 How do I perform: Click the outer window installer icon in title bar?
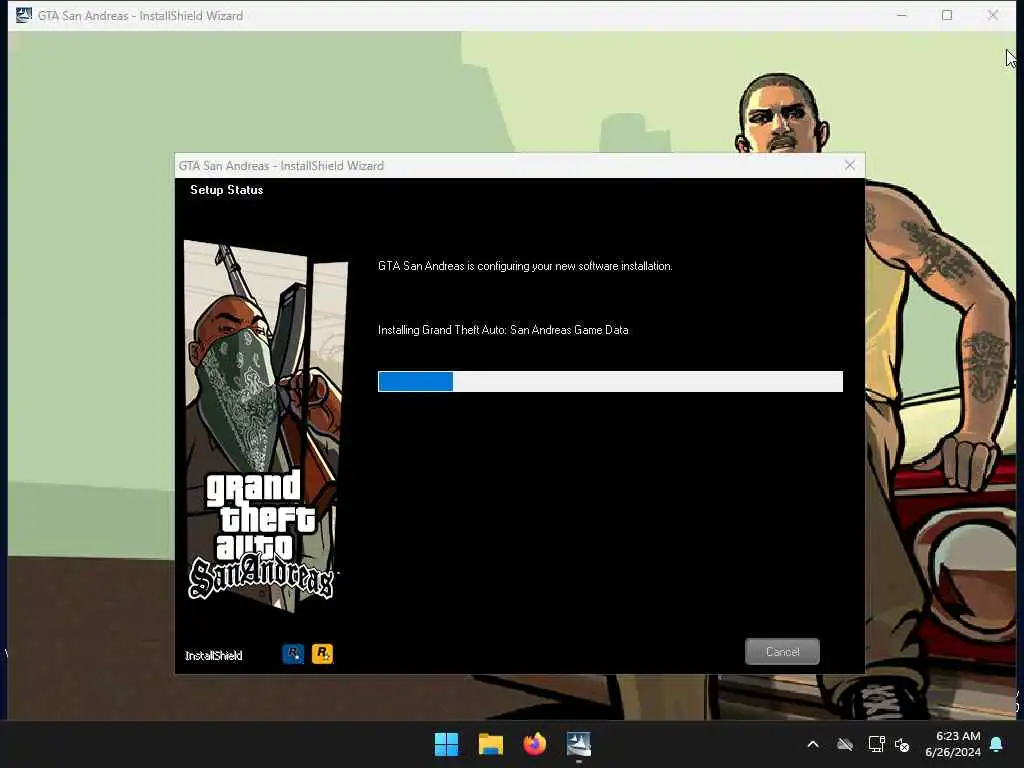(24, 15)
